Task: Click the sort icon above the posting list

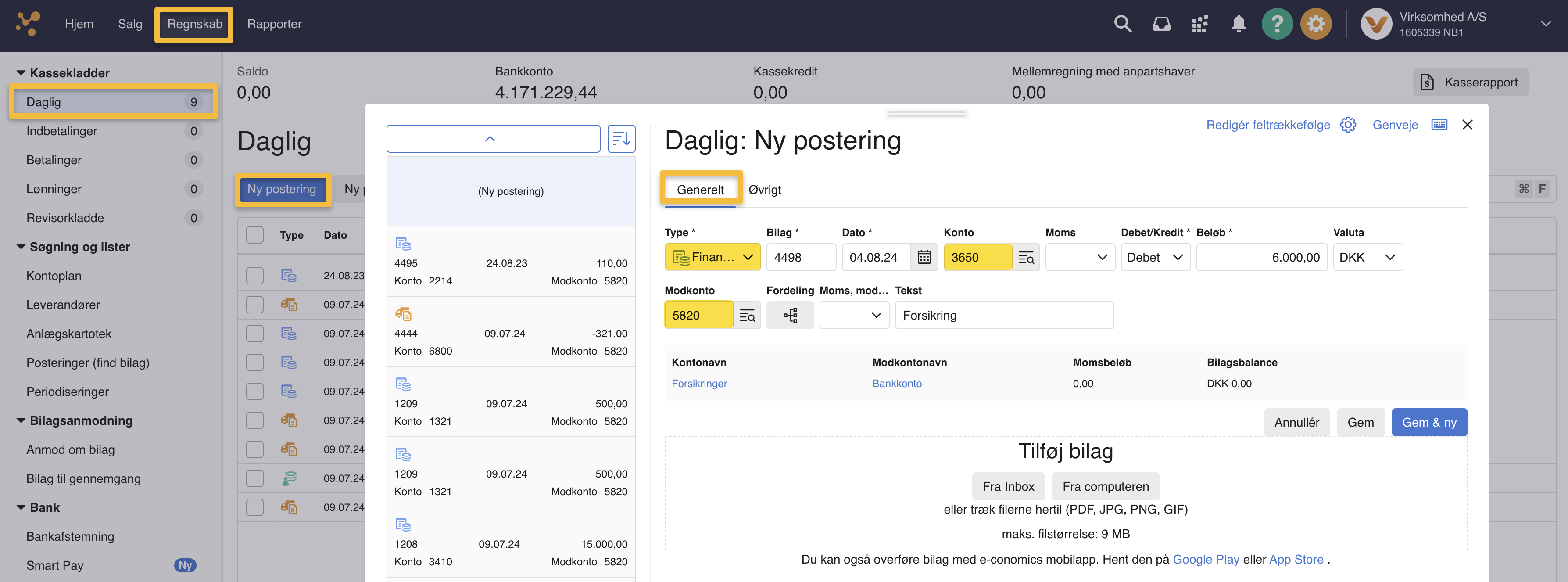Action: 622,139
